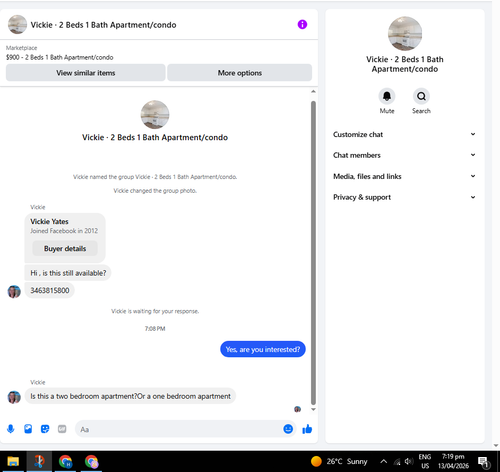
Task: Click 'Yes, are you interested?' message bubble
Action: coord(263,349)
